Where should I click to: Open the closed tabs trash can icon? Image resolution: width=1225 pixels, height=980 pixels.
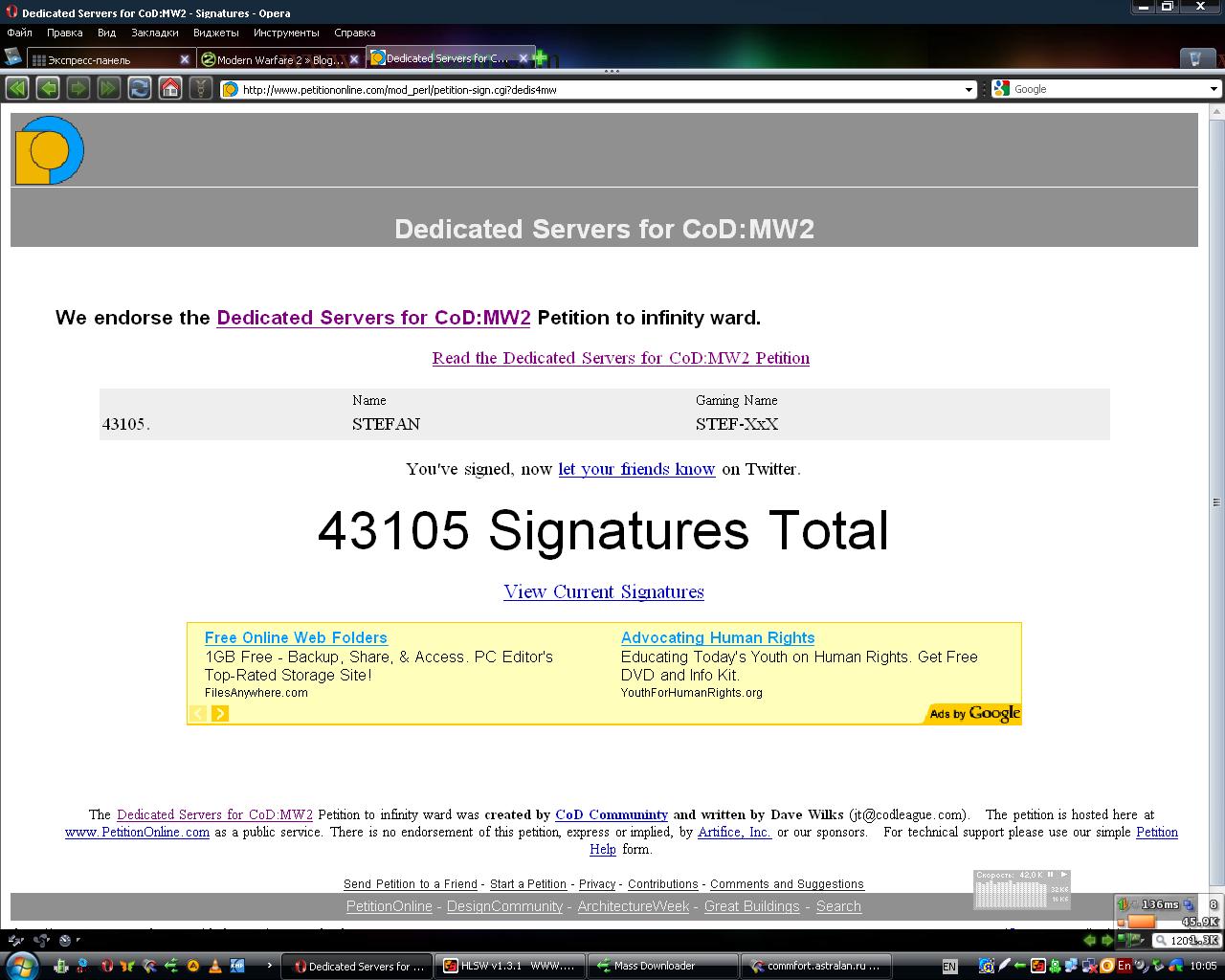1195,58
